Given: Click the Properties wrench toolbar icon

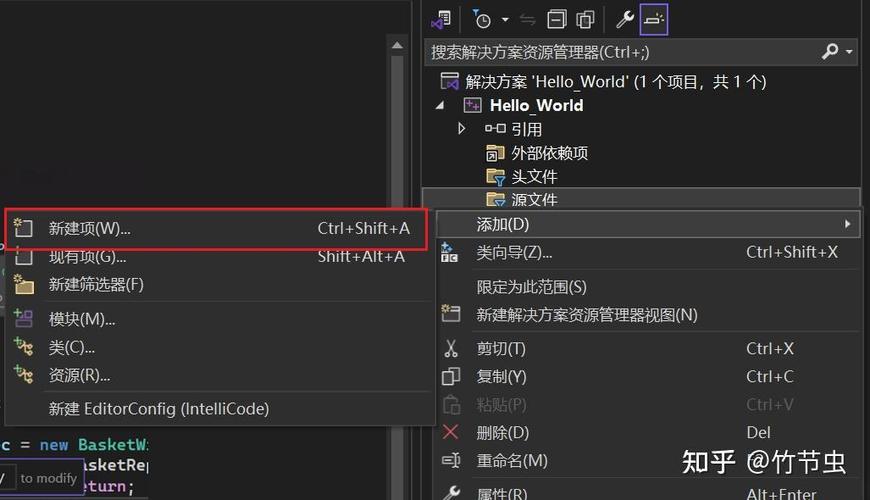Looking at the screenshot, I should point(625,20).
